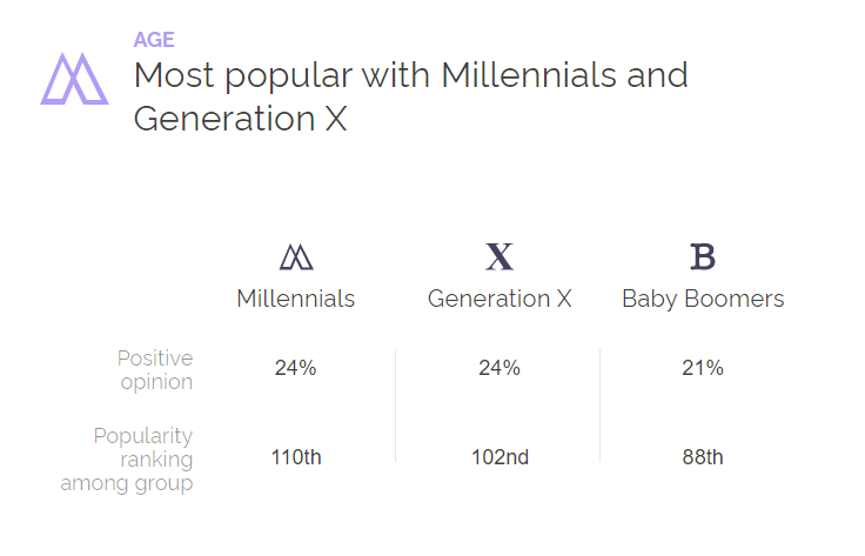Select the AGE section label

coord(154,40)
